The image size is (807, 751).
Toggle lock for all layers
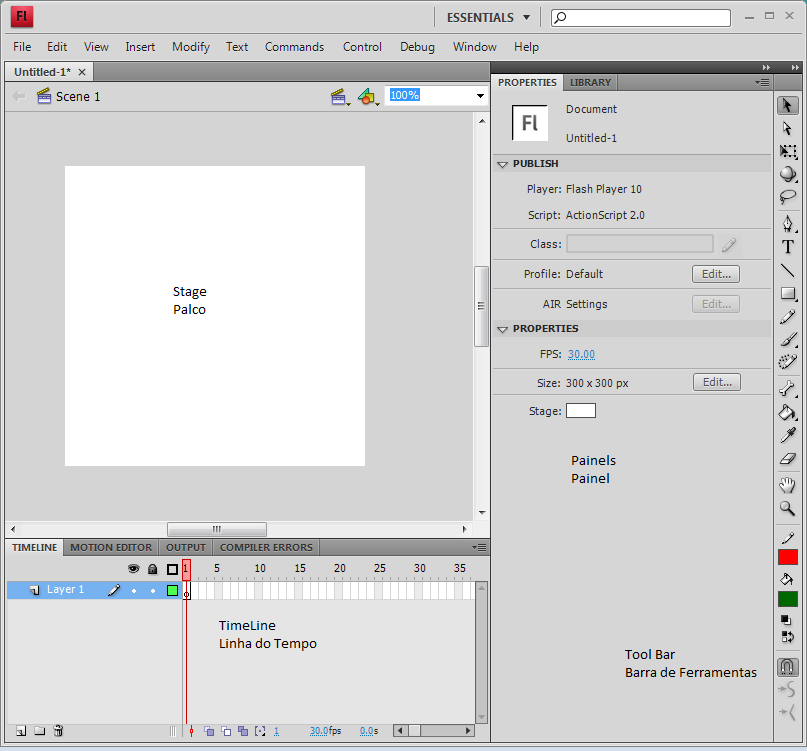(x=152, y=569)
